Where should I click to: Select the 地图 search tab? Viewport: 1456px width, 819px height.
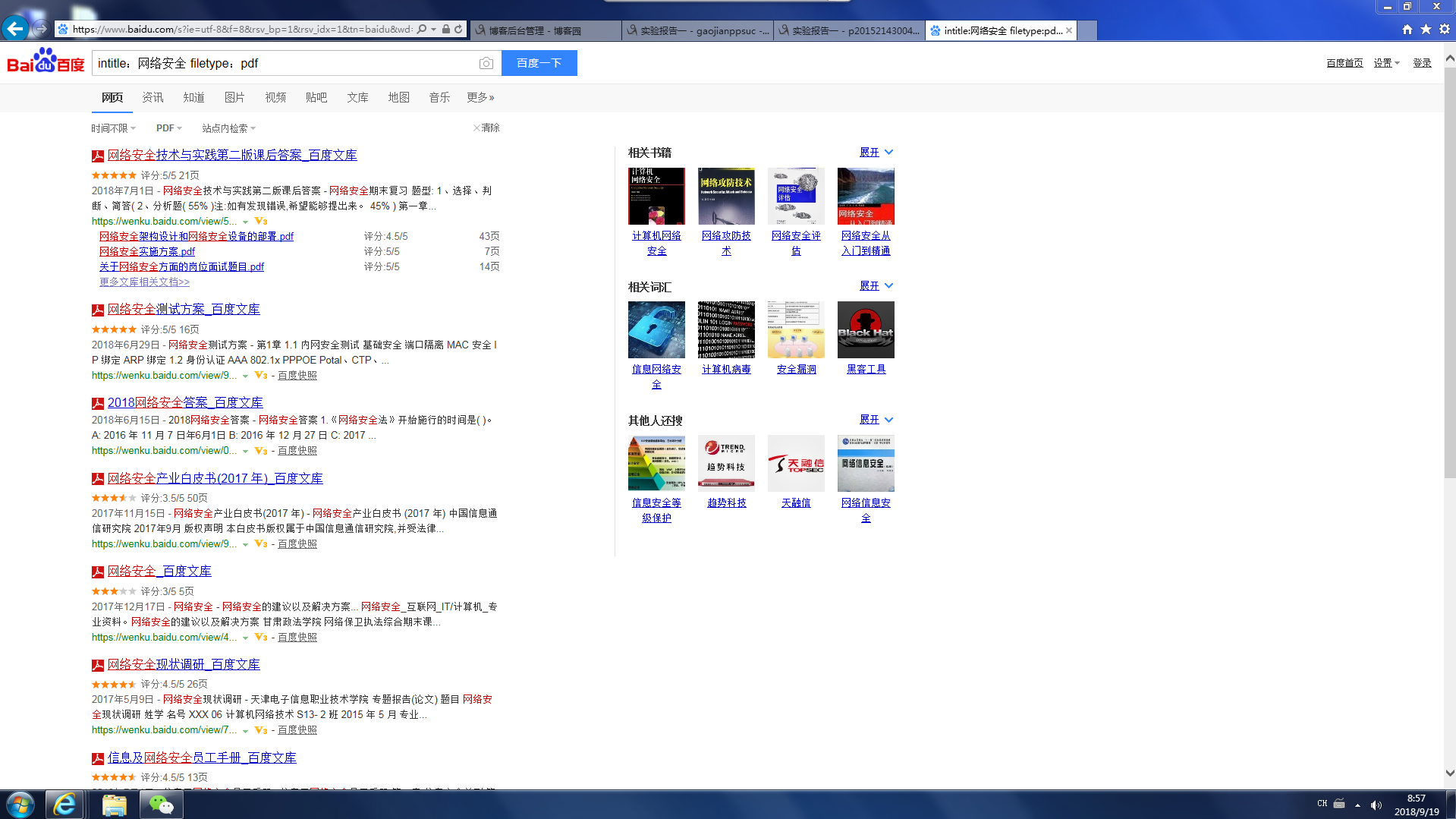[x=398, y=97]
